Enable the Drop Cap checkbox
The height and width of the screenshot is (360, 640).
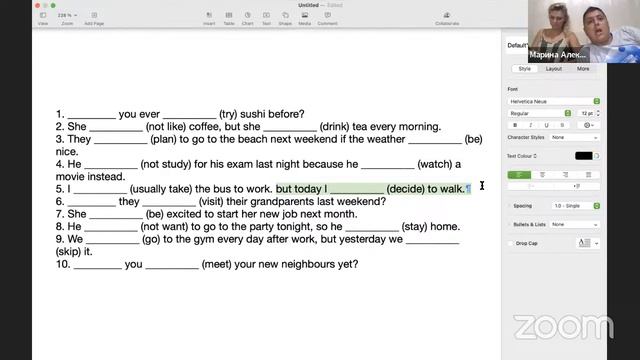(510, 243)
